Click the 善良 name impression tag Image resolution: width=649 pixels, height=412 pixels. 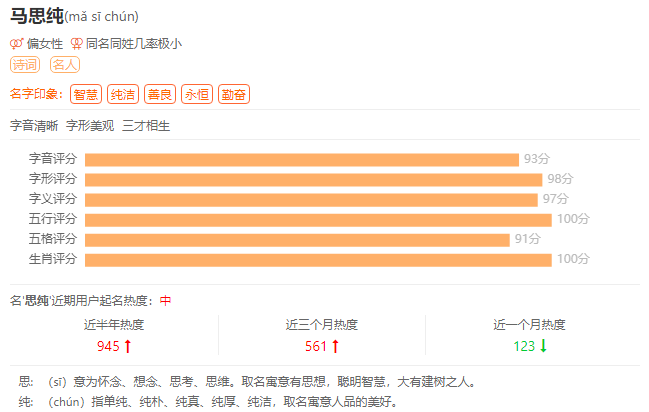pyautogui.click(x=159, y=94)
